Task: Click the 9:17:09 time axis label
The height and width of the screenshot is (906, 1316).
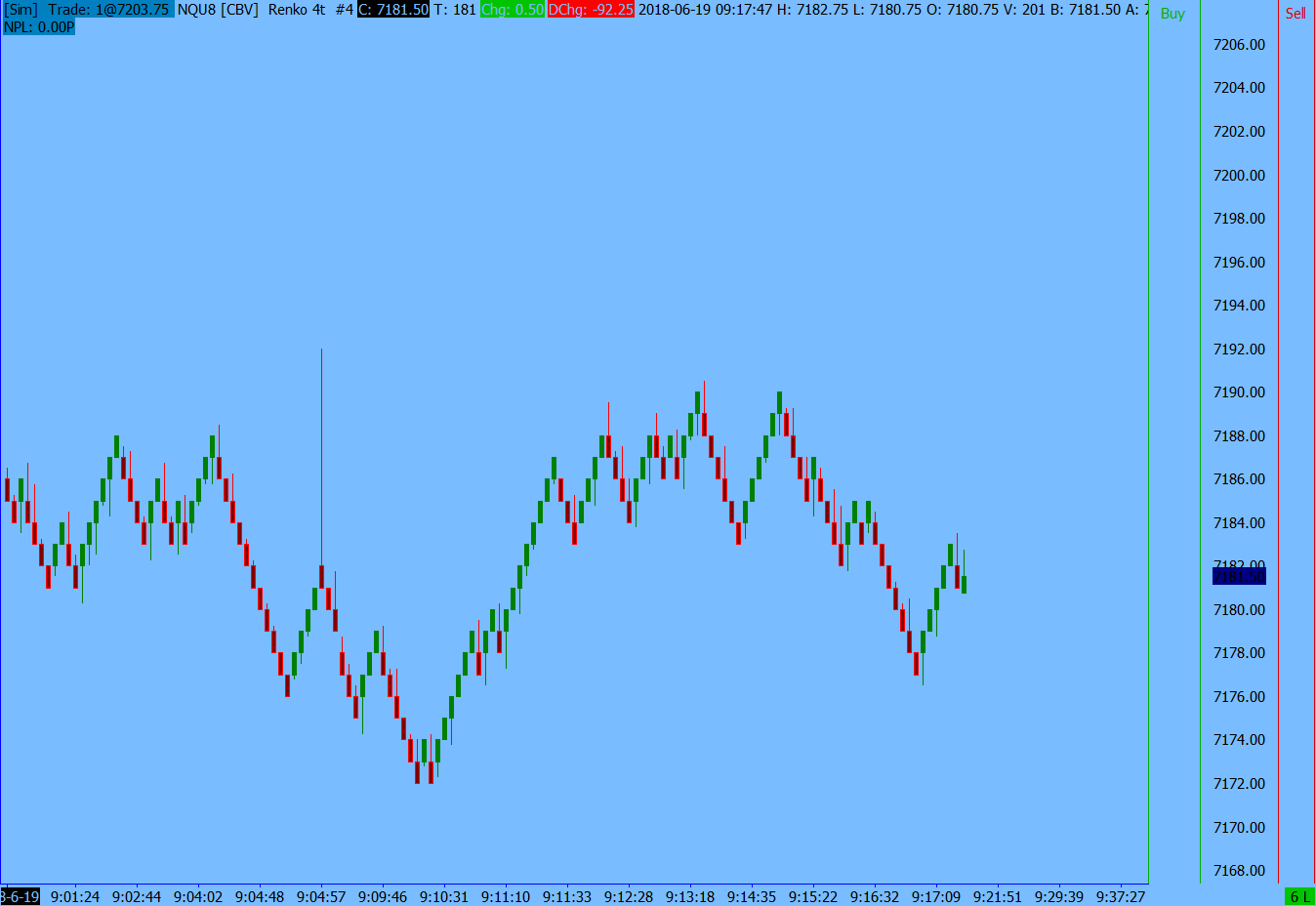Action: pyautogui.click(x=936, y=896)
